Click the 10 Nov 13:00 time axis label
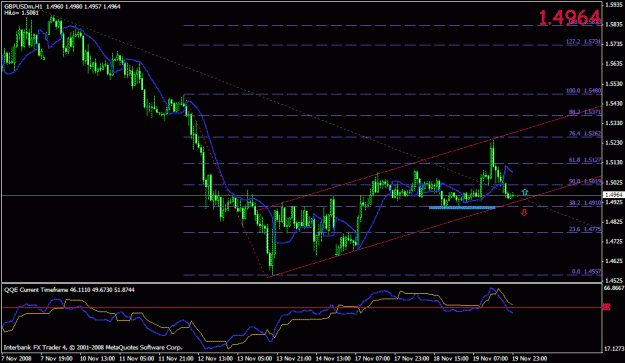625x363 pixels. point(97,358)
